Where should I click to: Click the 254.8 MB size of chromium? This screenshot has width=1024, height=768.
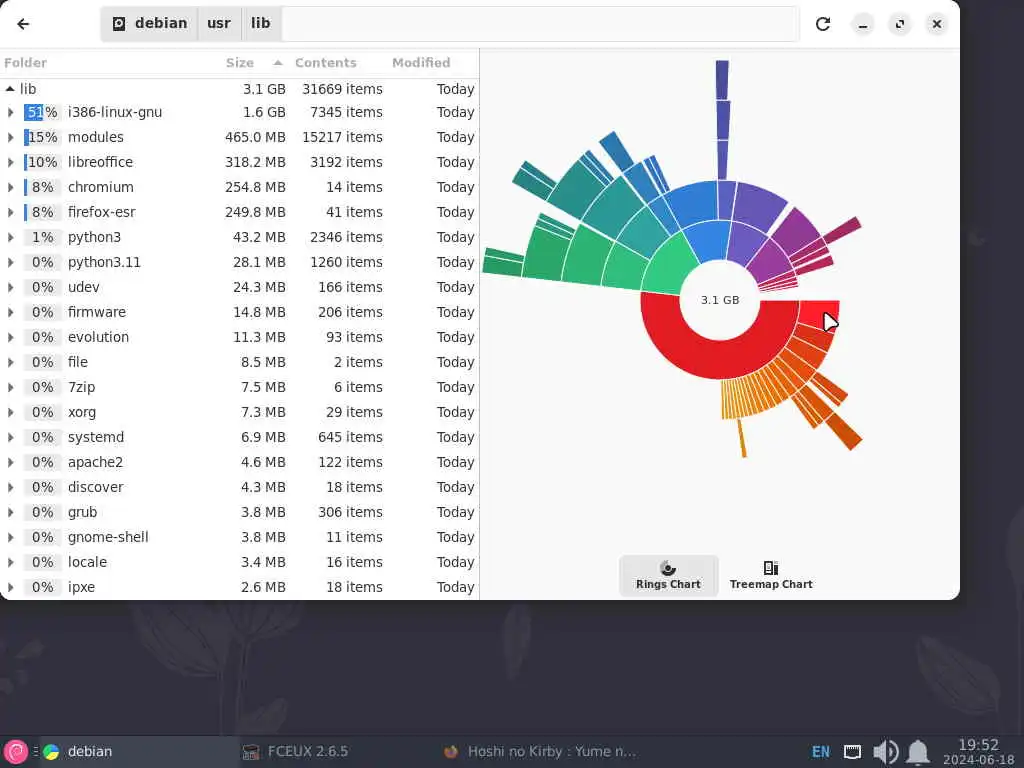pos(255,187)
